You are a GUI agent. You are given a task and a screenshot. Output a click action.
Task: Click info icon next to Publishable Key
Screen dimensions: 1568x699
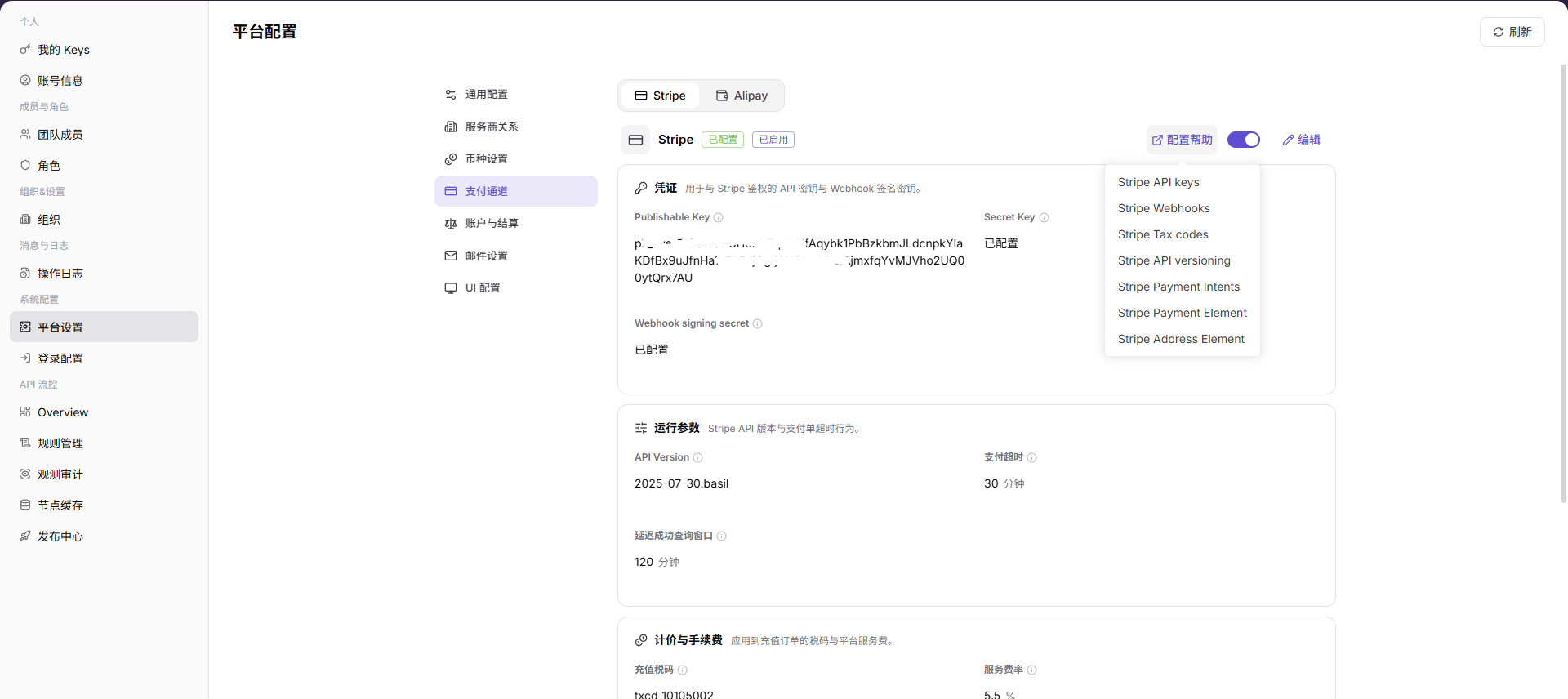tap(719, 217)
